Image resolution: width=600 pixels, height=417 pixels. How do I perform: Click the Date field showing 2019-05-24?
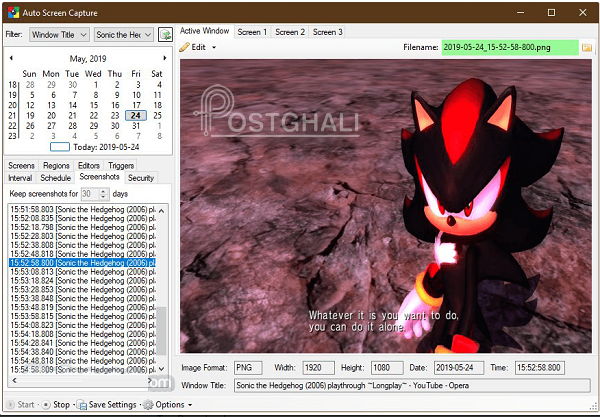[x=459, y=368]
